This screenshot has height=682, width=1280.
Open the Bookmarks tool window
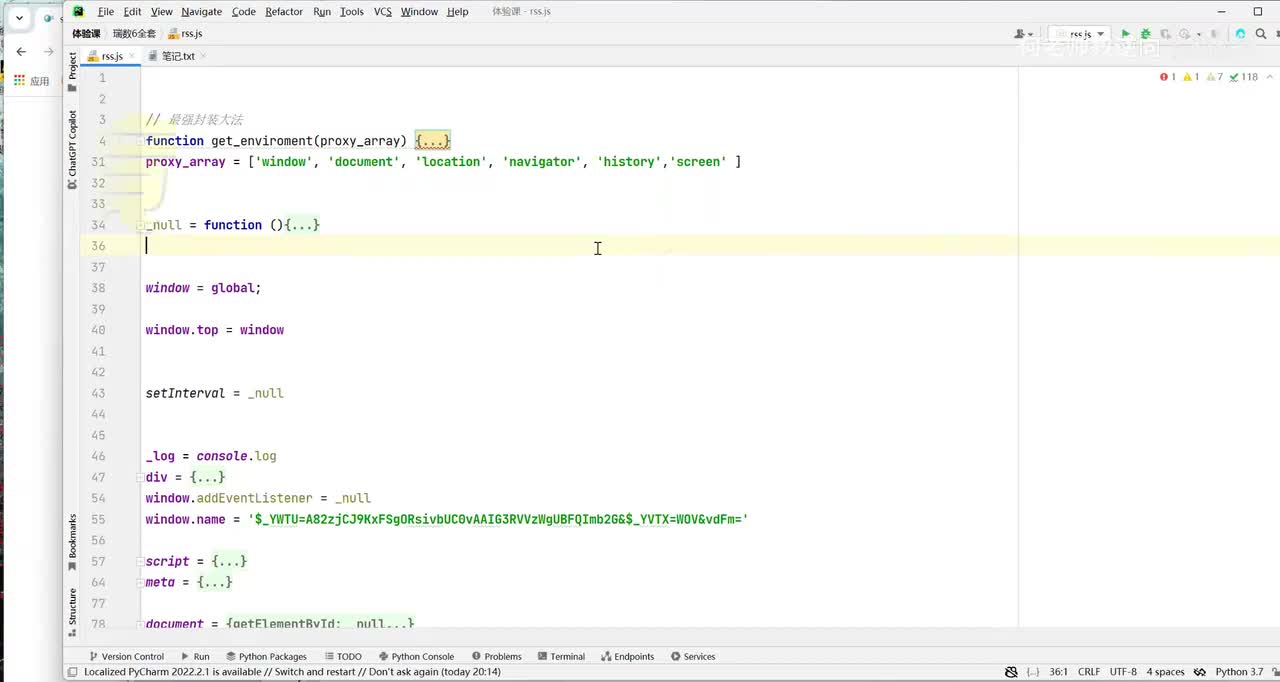click(72, 543)
